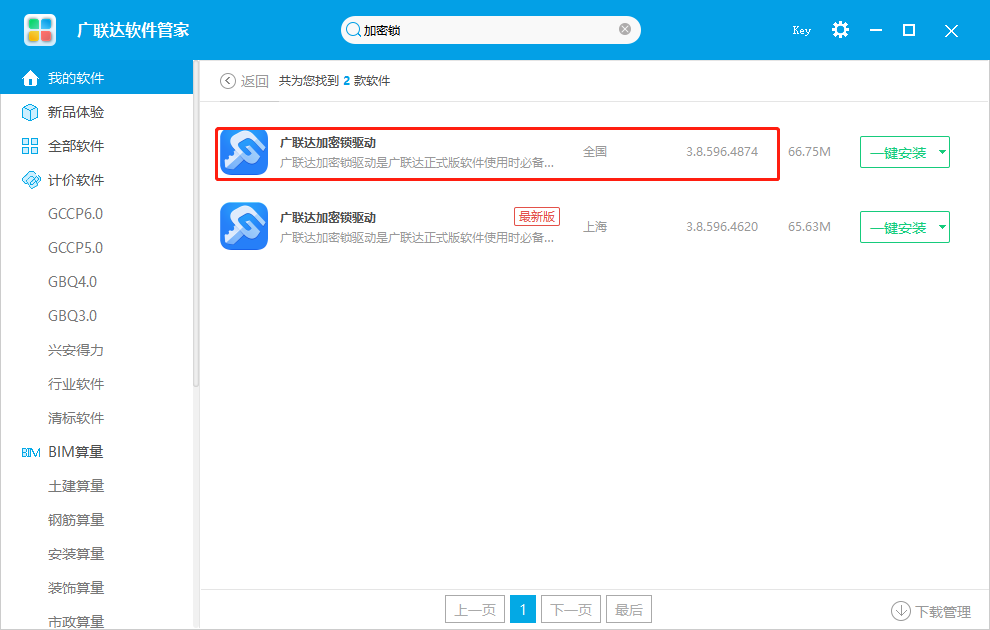The width and height of the screenshot is (990, 630).
Task: Click the 下载管理 download arrow icon
Action: pyautogui.click(x=900, y=610)
